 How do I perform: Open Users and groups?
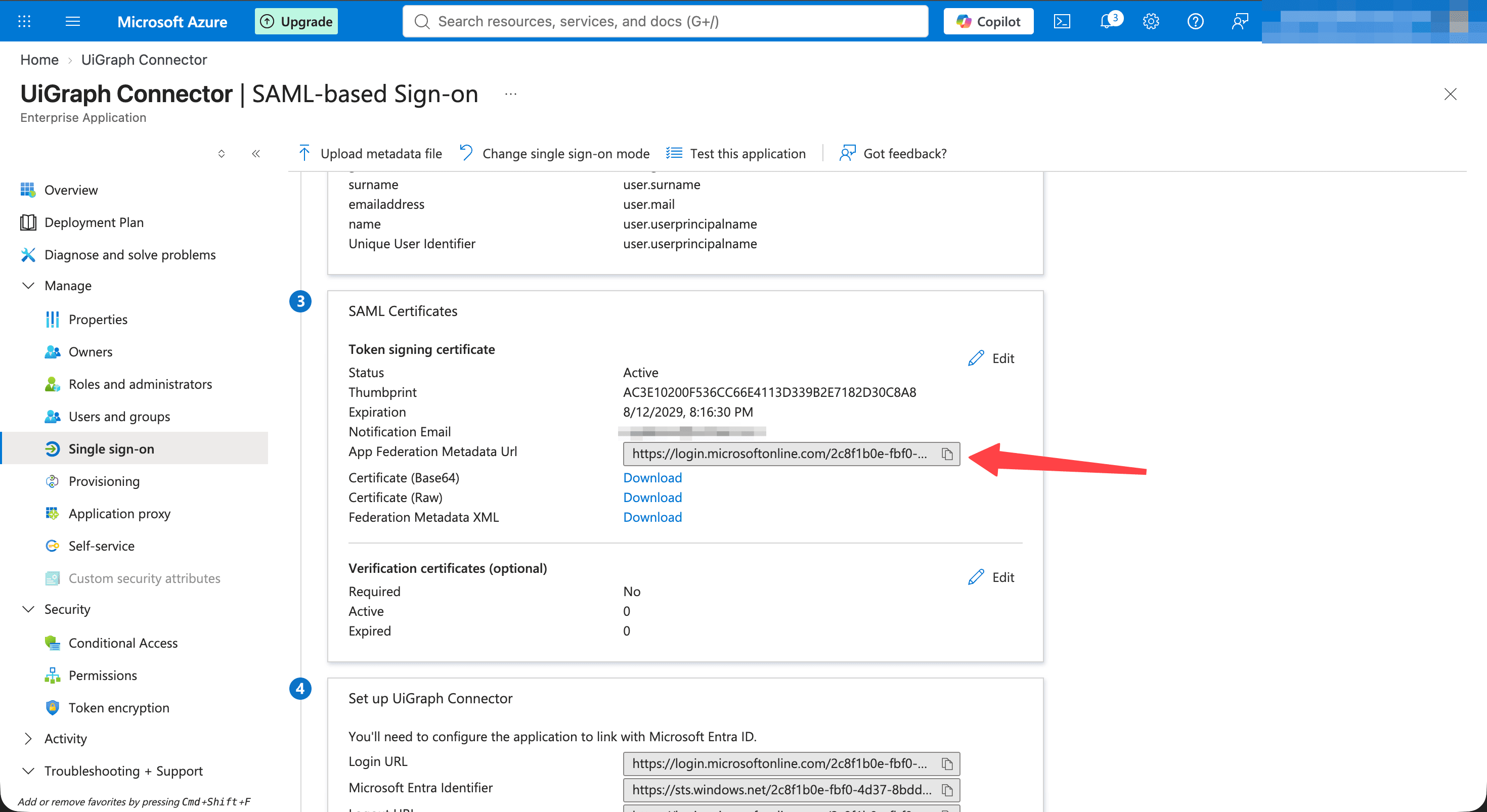click(119, 416)
